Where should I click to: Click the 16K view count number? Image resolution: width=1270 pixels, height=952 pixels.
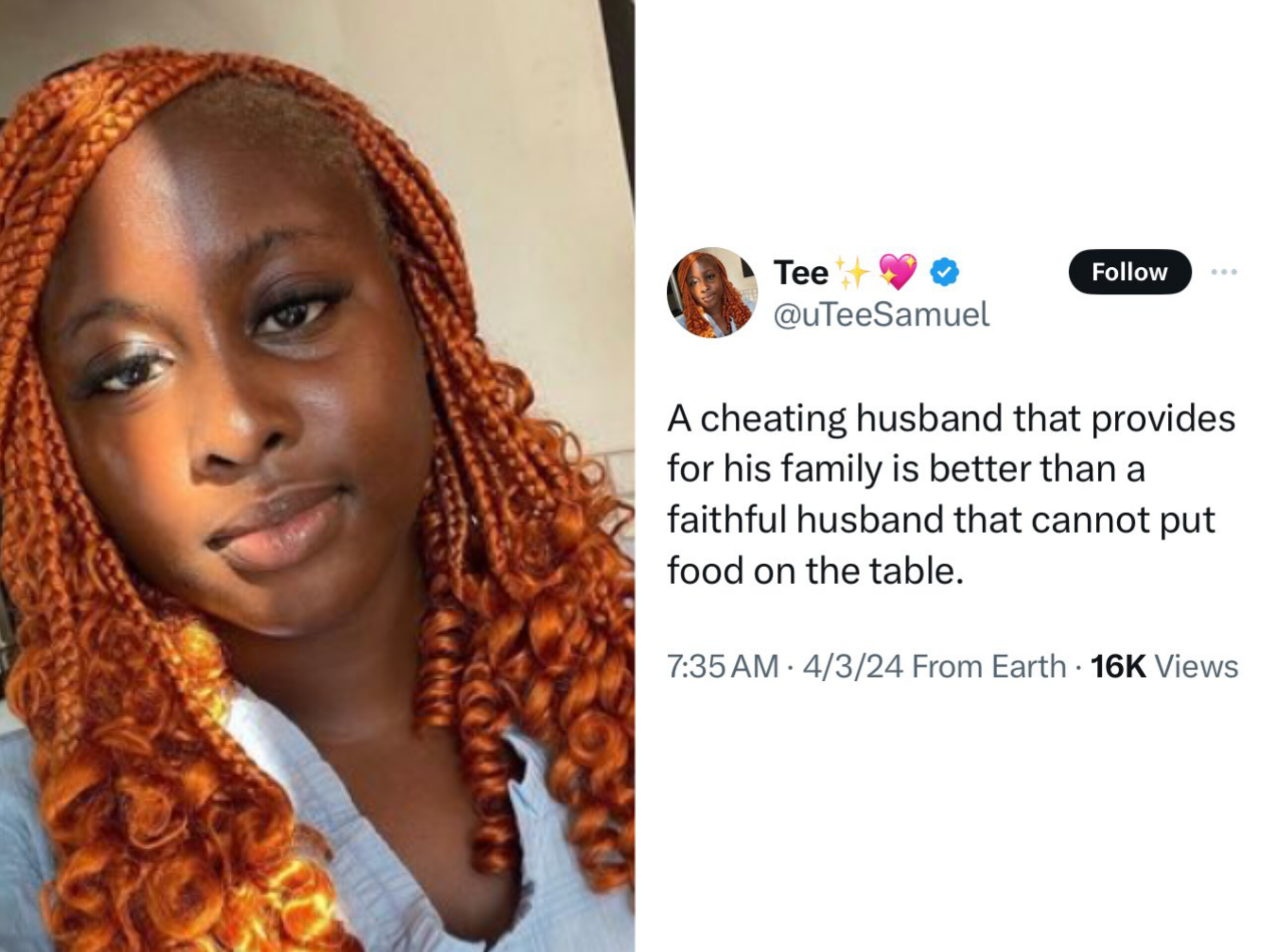point(1117,667)
